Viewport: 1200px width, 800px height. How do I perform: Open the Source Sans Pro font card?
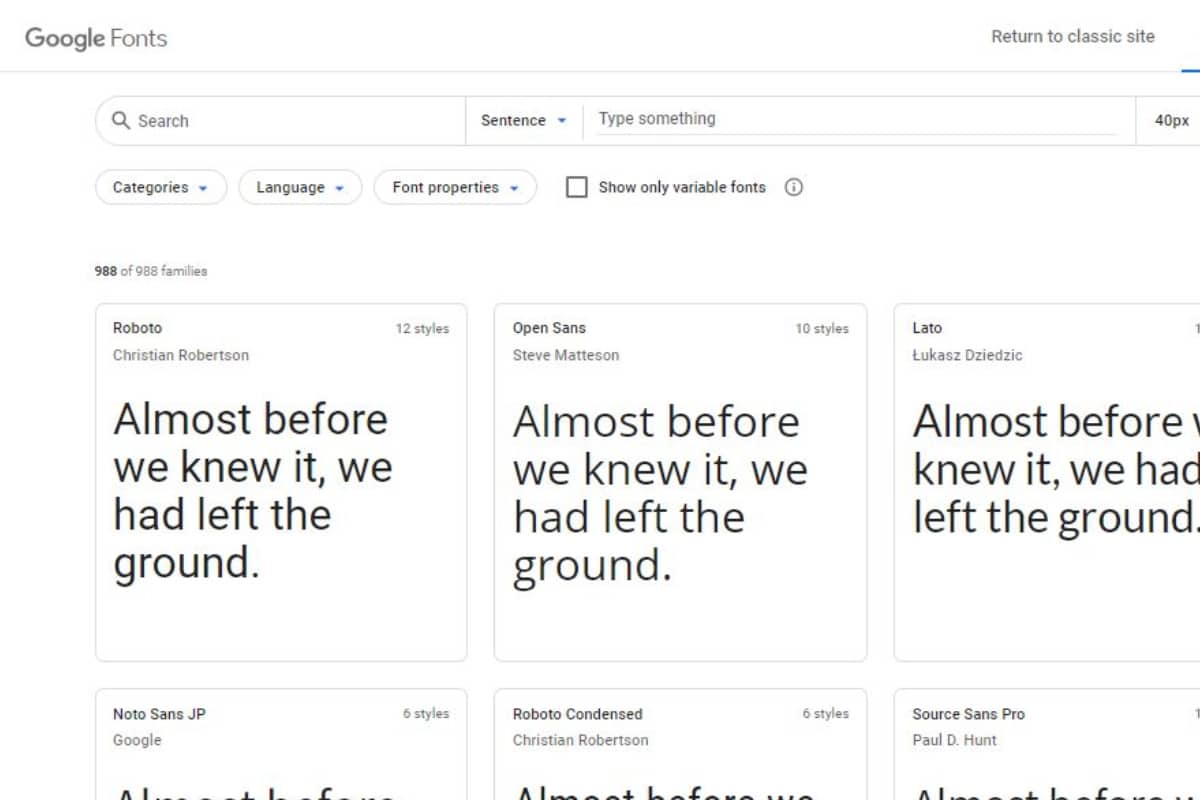(1046, 744)
